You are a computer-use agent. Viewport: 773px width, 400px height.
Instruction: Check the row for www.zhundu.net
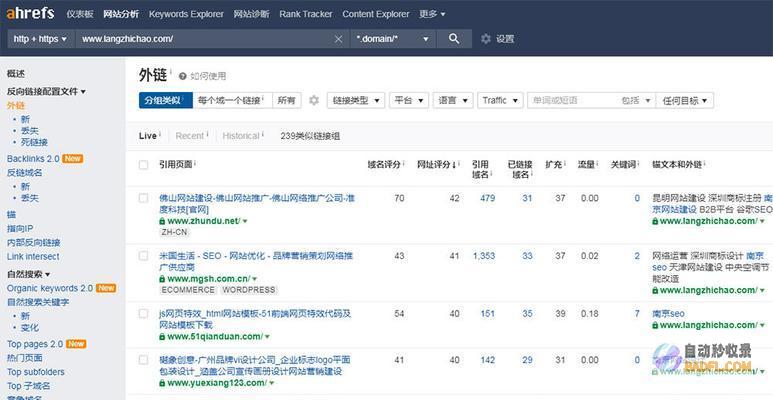pos(143,198)
